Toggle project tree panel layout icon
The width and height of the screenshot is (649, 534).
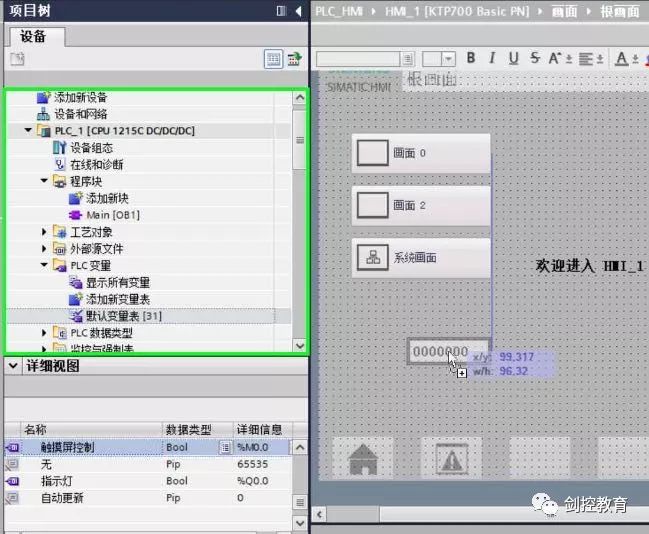pos(281,11)
